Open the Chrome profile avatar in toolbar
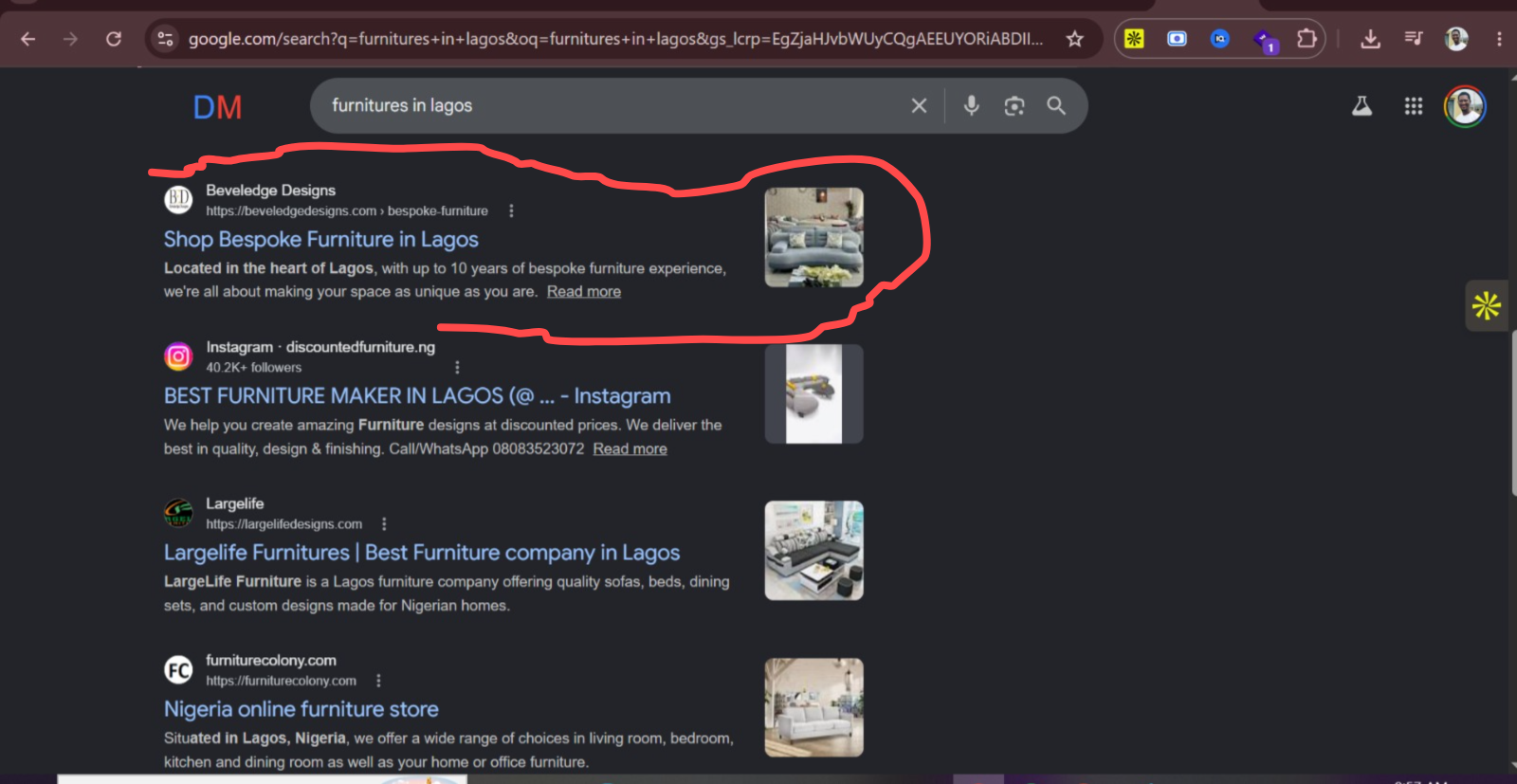1517x784 pixels. pyautogui.click(x=1456, y=39)
